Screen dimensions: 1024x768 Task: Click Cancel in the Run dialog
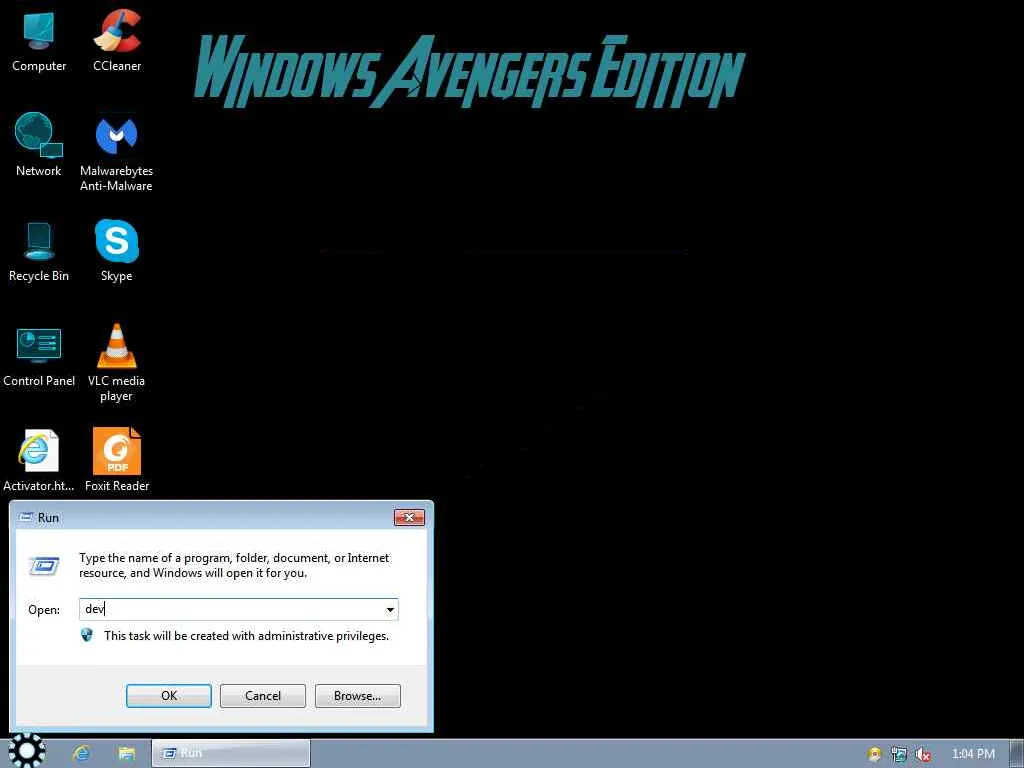pos(263,696)
